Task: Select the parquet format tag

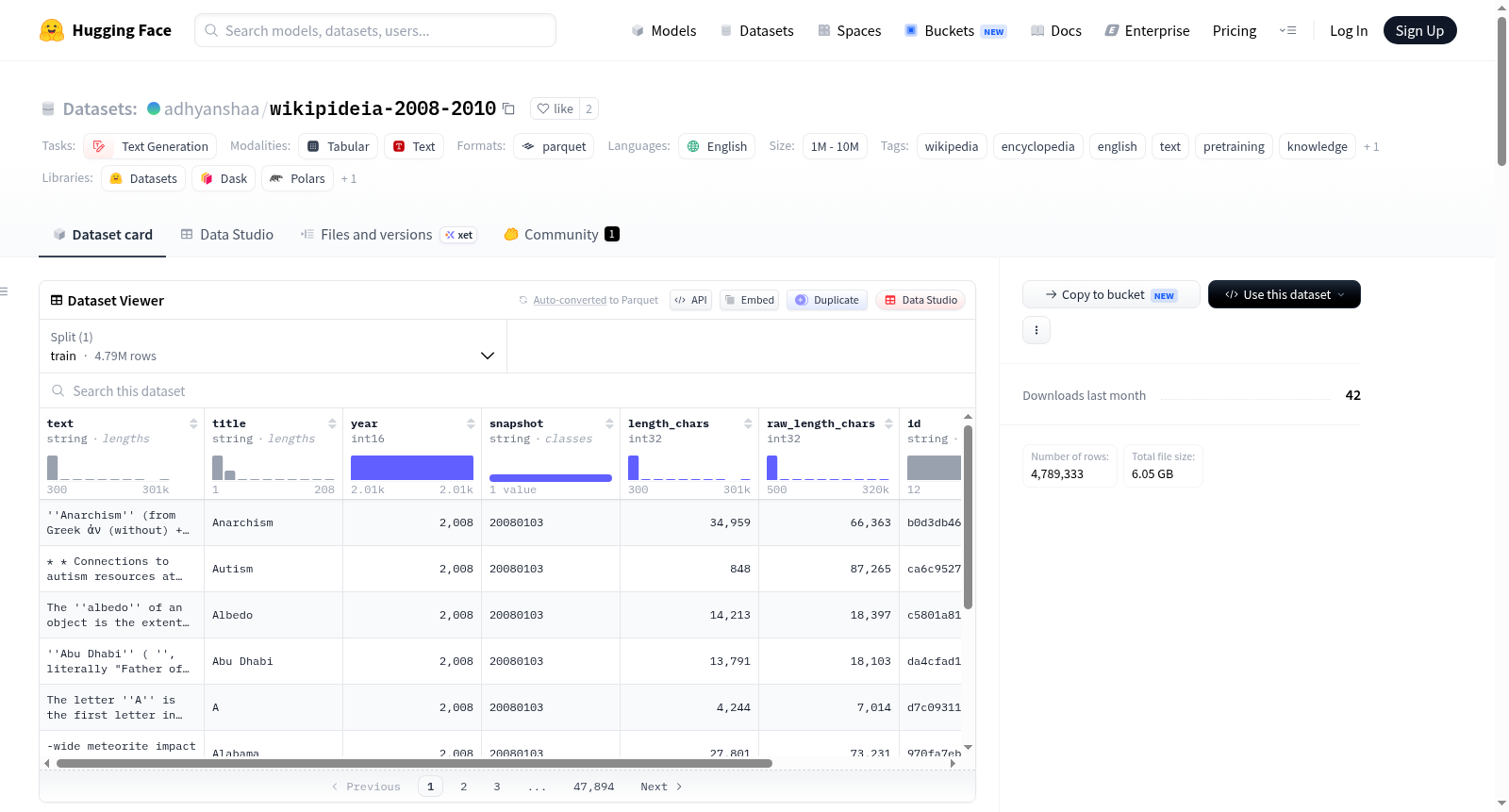Action: point(554,146)
